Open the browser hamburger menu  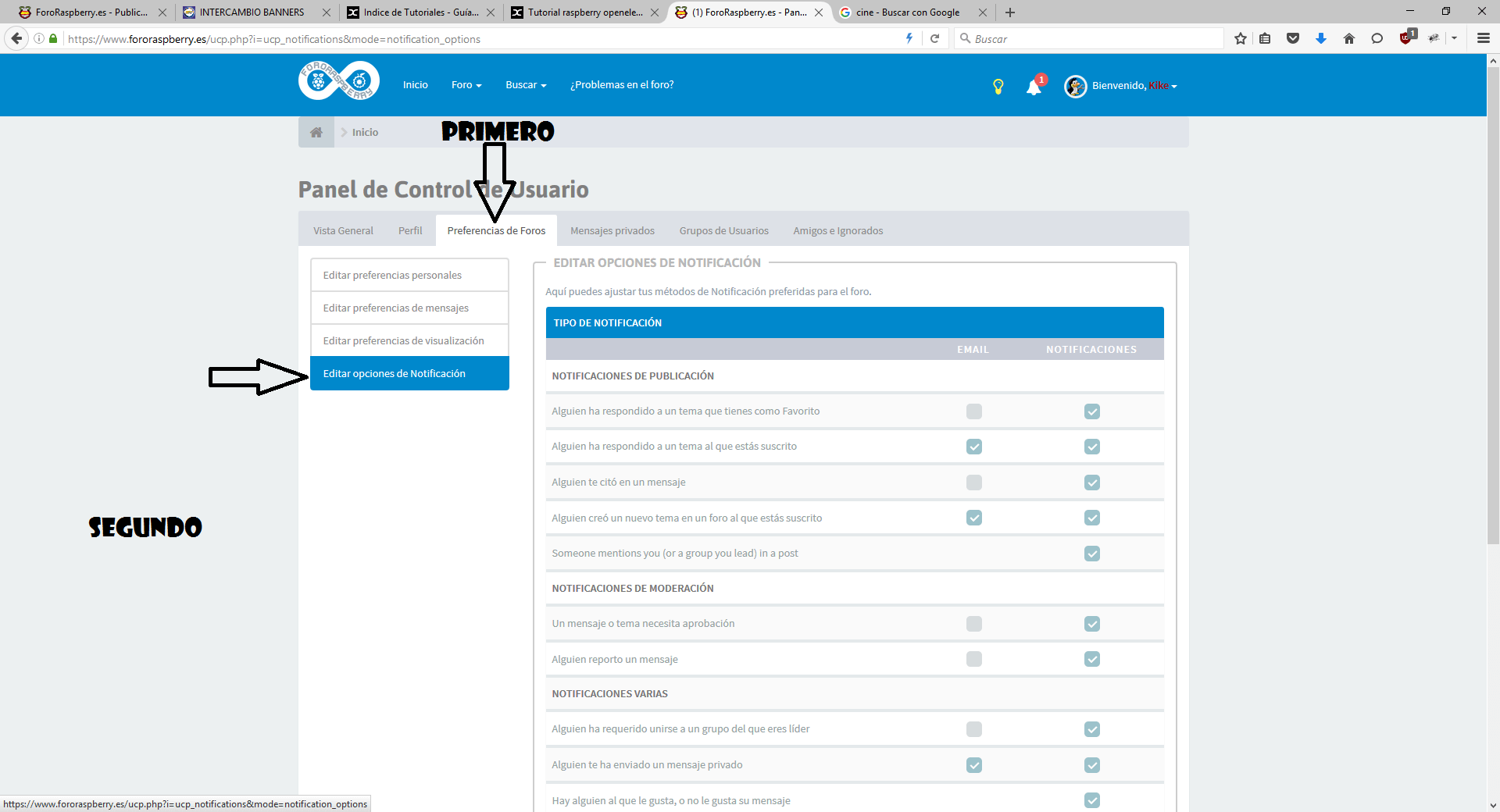pyautogui.click(x=1483, y=38)
